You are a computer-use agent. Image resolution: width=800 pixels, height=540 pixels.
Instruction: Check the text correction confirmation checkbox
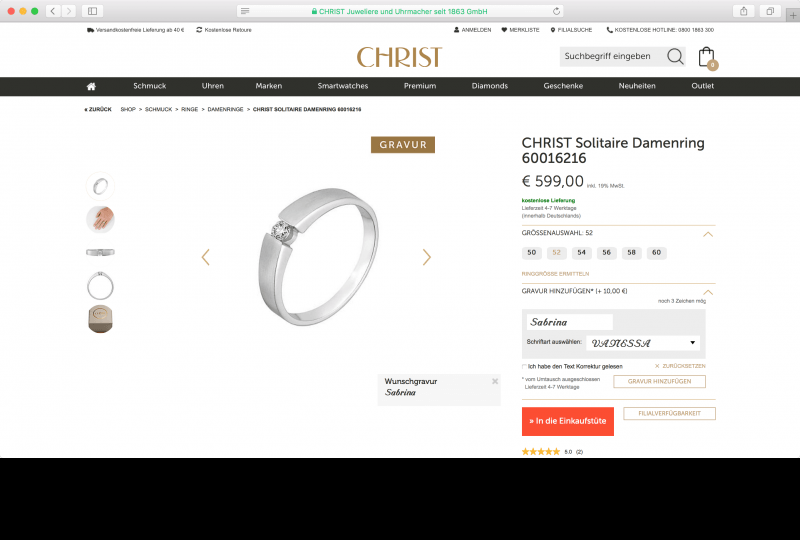(x=524, y=366)
